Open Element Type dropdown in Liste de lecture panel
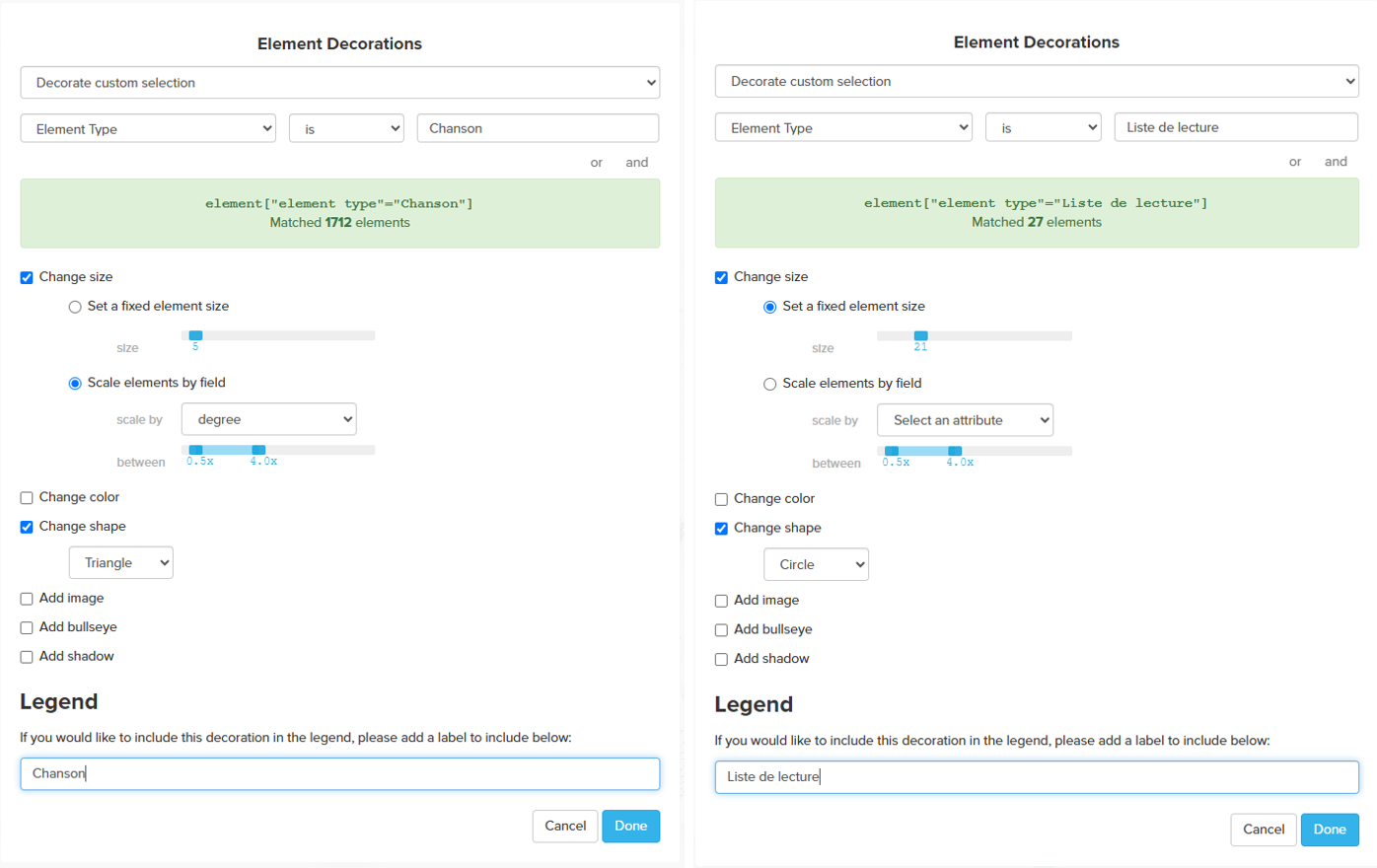This screenshot has width=1377, height=868. [843, 127]
